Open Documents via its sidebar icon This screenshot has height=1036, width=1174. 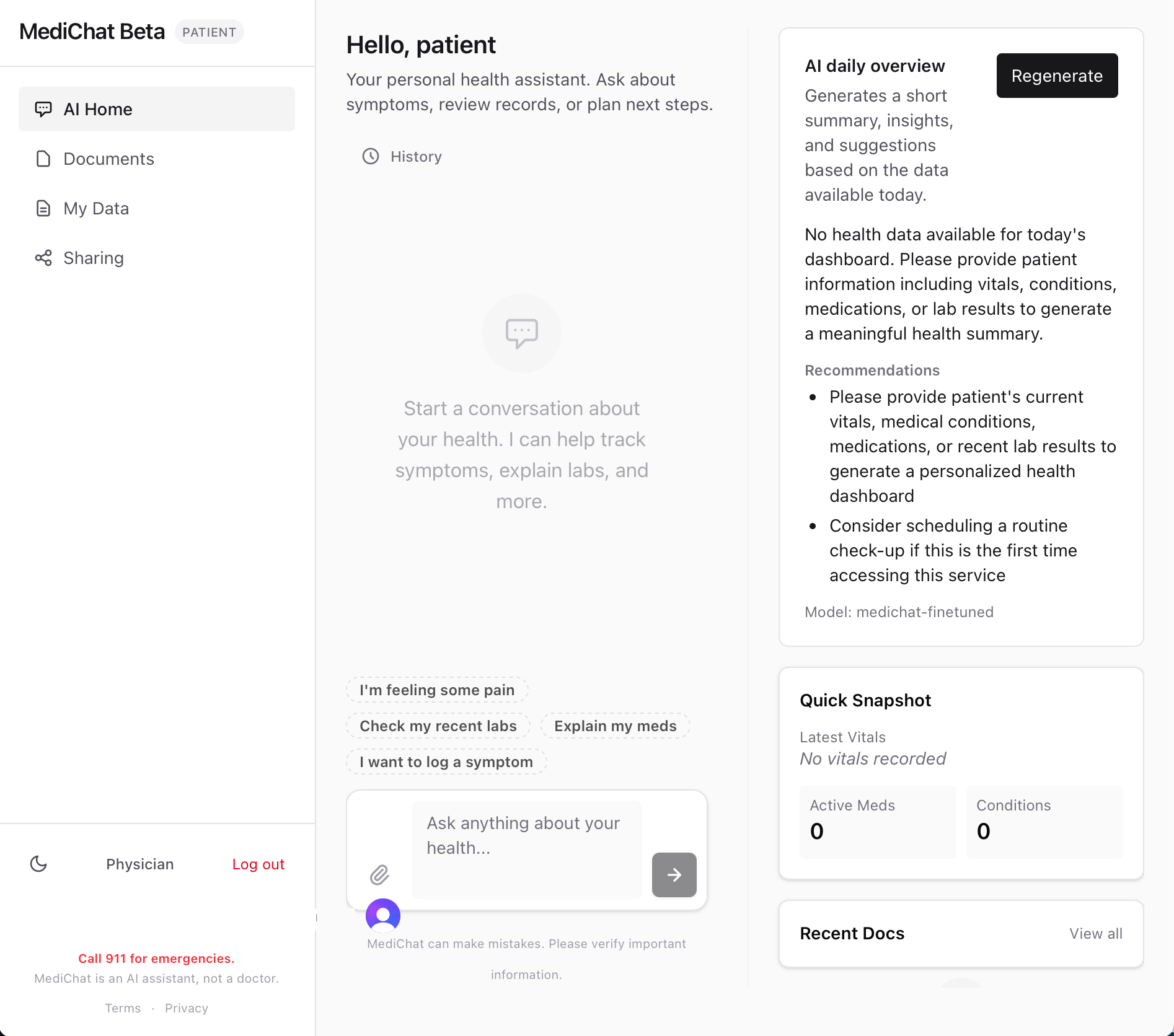[x=43, y=159]
